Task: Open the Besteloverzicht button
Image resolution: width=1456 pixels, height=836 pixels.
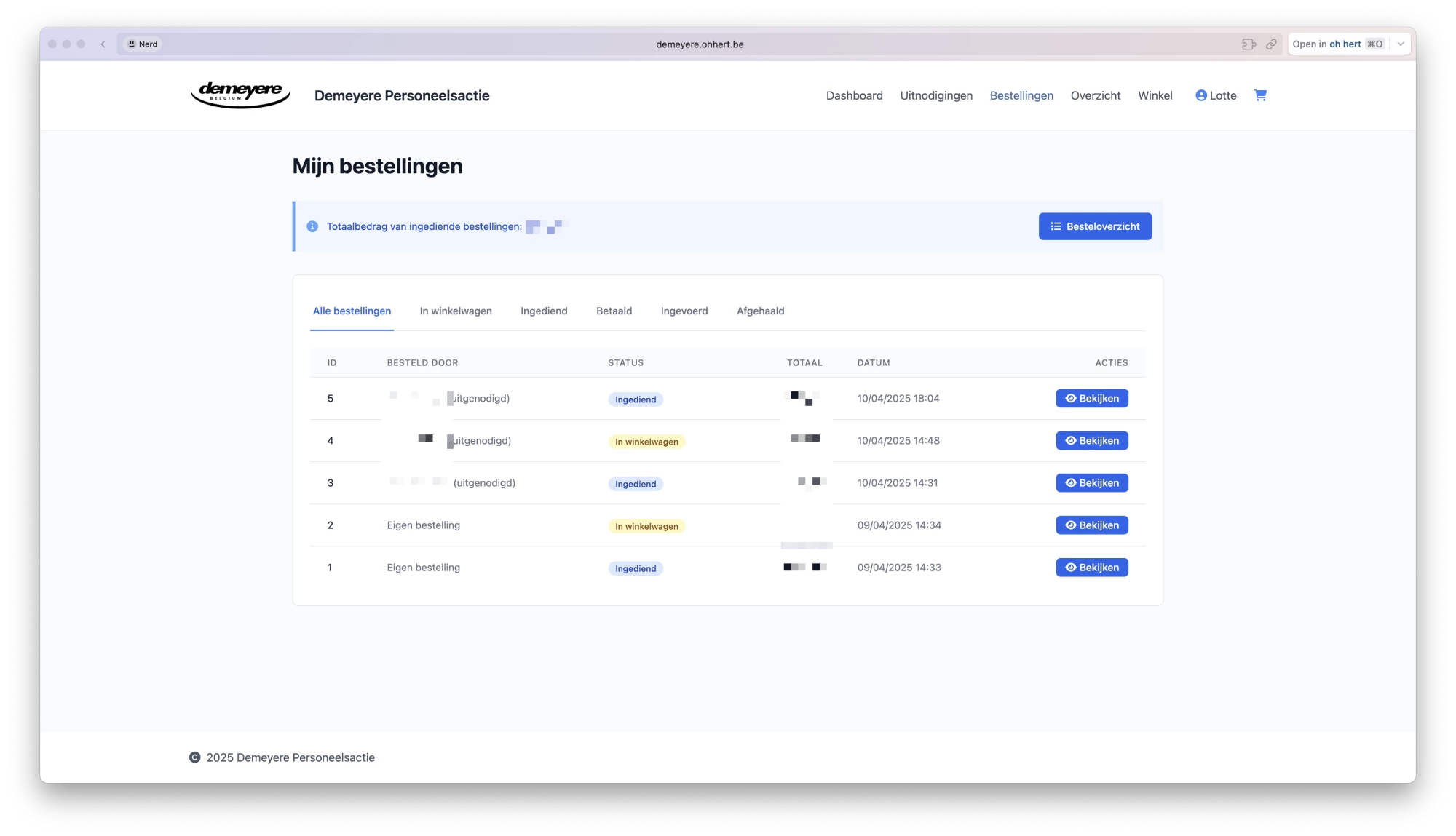Action: tap(1095, 226)
